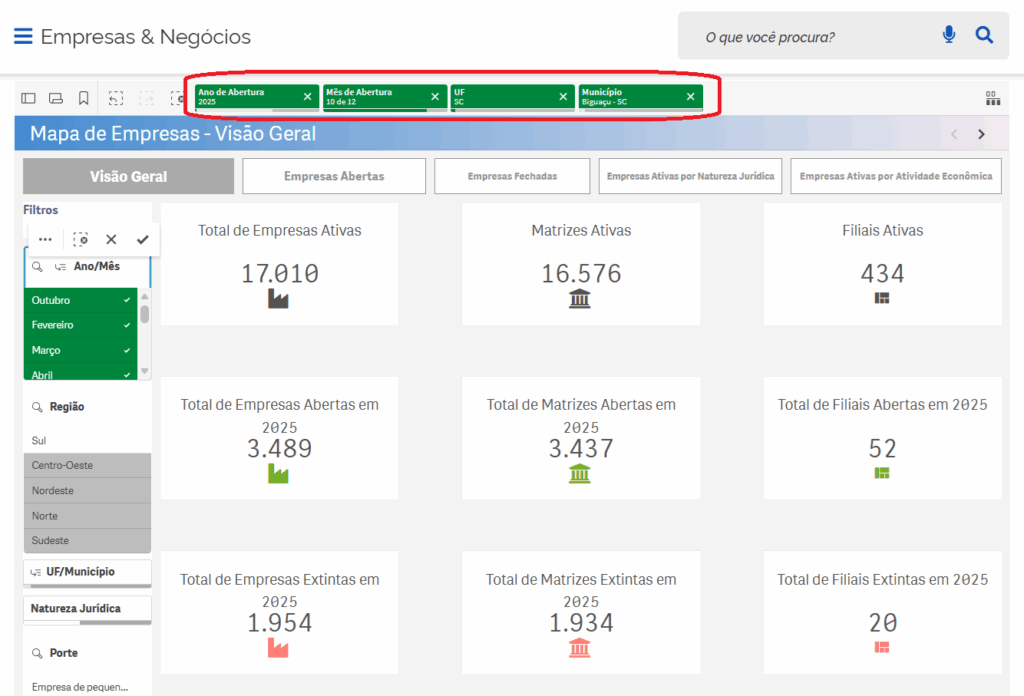This screenshot has width=1024, height=696.
Task: Deselect Fevereiro in the Ano/Mês filter
Action: [x=80, y=325]
